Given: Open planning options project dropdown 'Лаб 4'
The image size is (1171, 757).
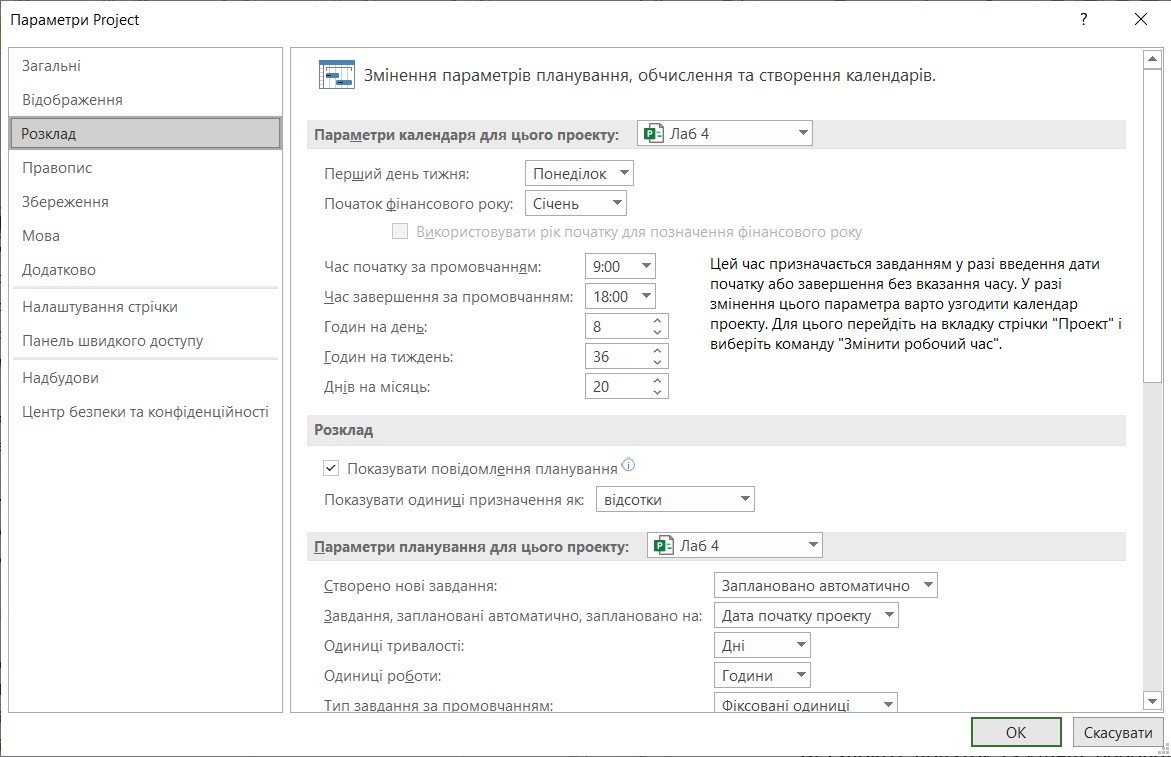Looking at the screenshot, I should click(x=735, y=546).
